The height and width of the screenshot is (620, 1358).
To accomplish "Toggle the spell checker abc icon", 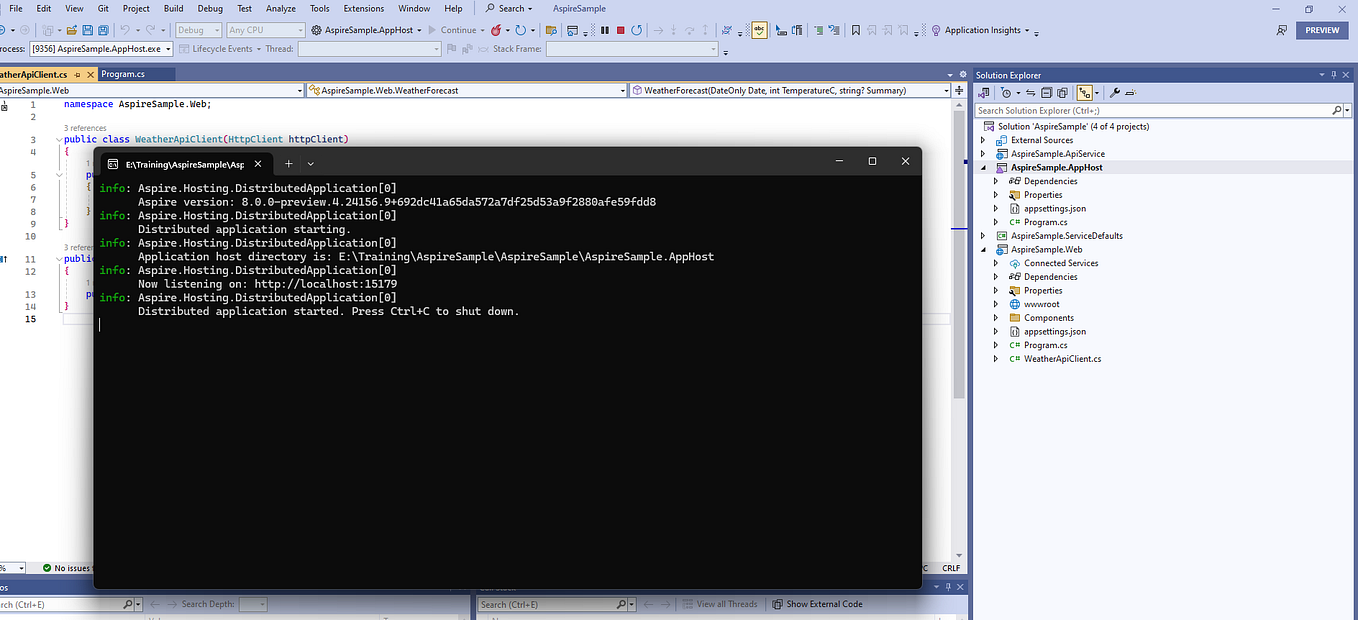I will (759, 30).
